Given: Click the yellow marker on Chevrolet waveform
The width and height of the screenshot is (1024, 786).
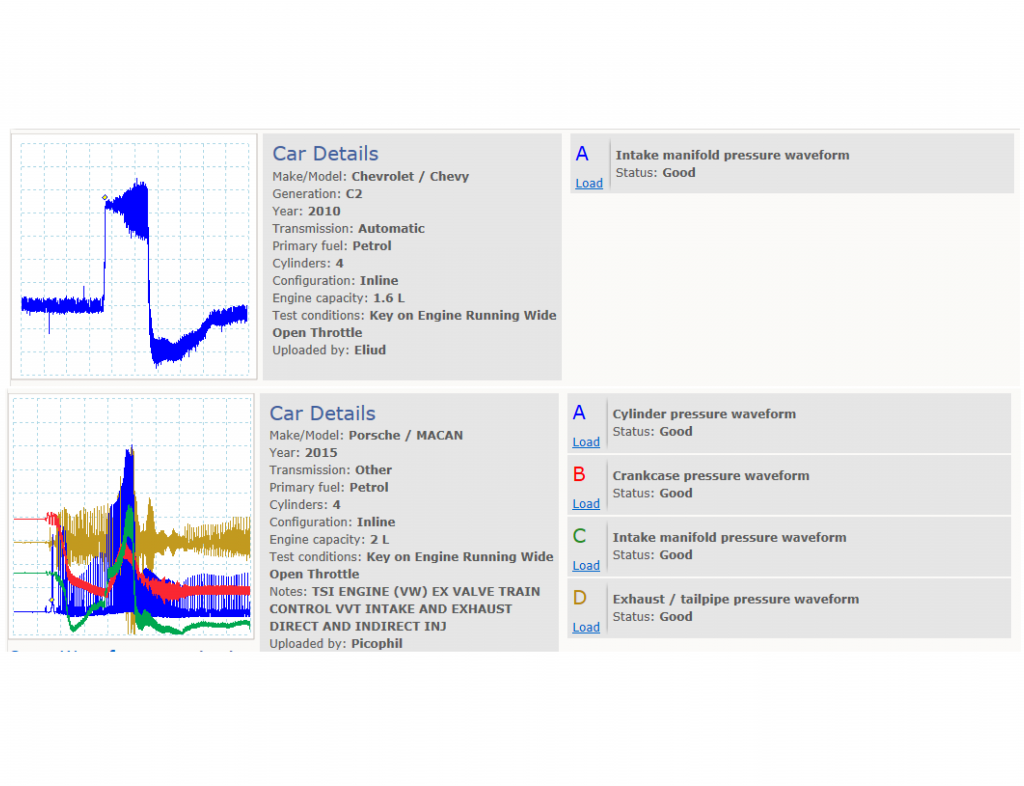Looking at the screenshot, I should [104, 197].
